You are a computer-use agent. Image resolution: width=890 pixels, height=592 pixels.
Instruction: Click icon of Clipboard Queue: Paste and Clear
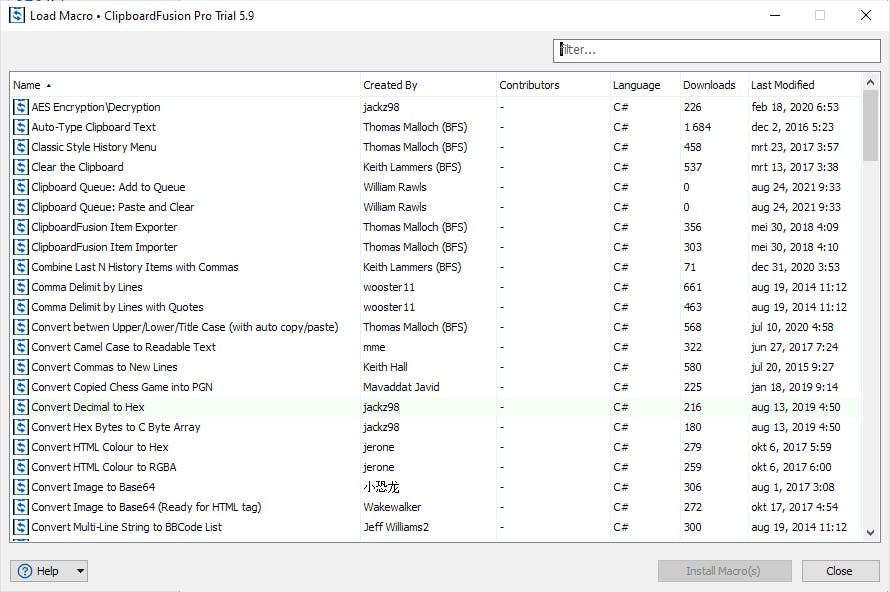coord(21,207)
